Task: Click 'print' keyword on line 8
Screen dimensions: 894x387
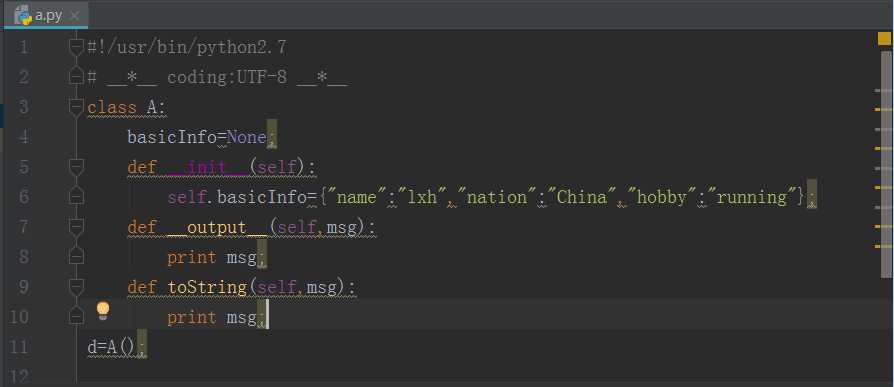Action: tap(192, 257)
